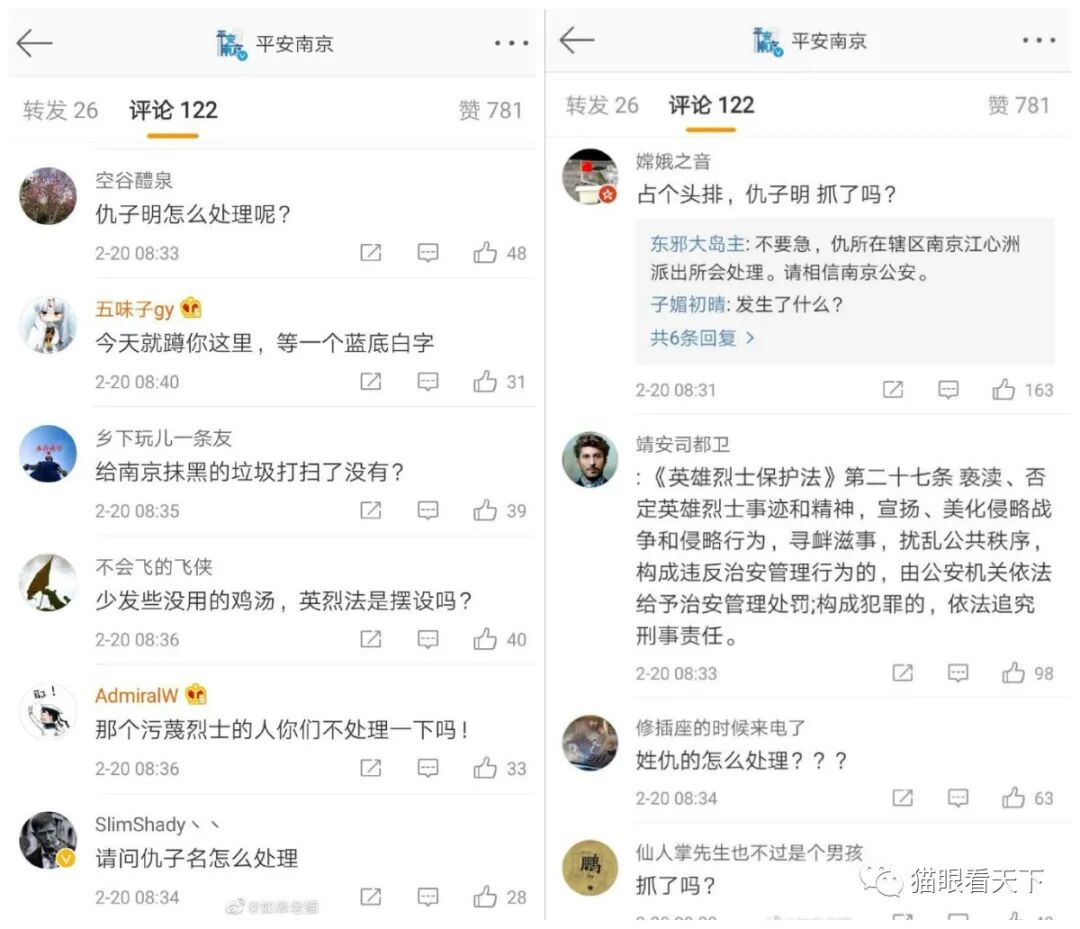
Task: Open 东邪大岛主 user profile link
Action: pyautogui.click(x=697, y=244)
